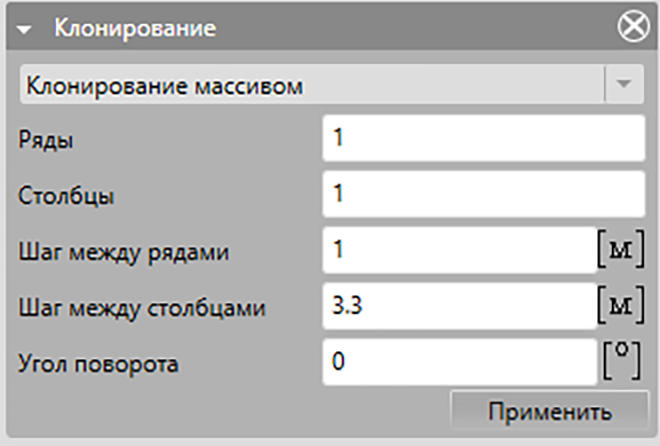Focus the Угол поворота input field
Viewport: 660px width, 446px height.
[460, 362]
